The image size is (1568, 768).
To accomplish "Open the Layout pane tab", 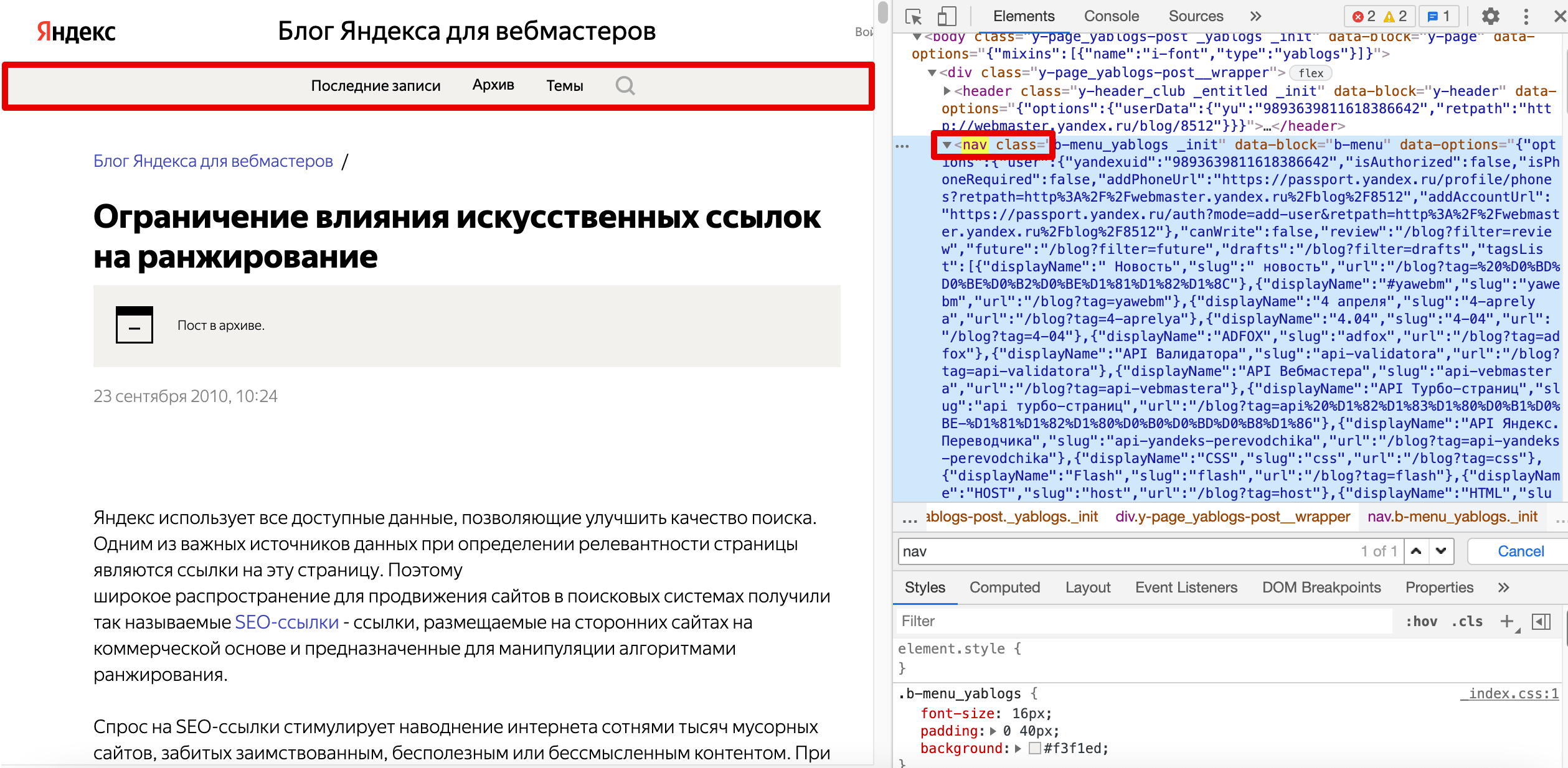I will [x=1088, y=588].
